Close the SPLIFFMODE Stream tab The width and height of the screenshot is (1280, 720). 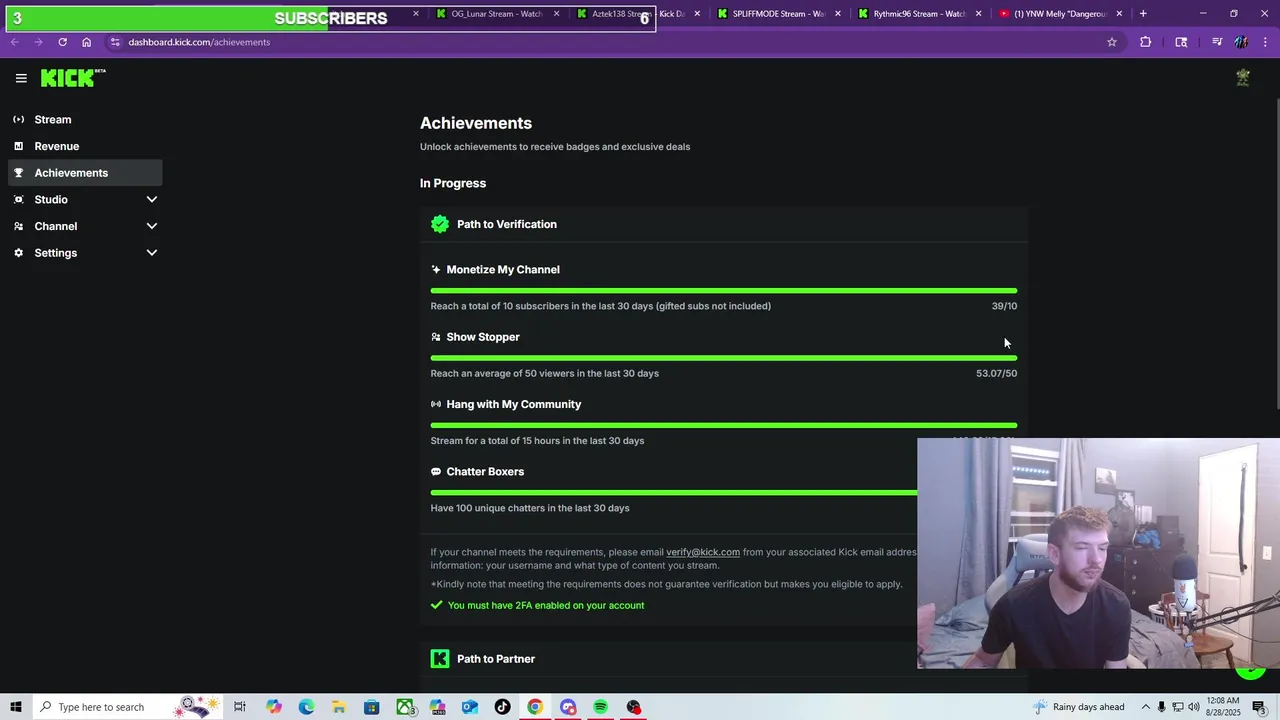[838, 14]
